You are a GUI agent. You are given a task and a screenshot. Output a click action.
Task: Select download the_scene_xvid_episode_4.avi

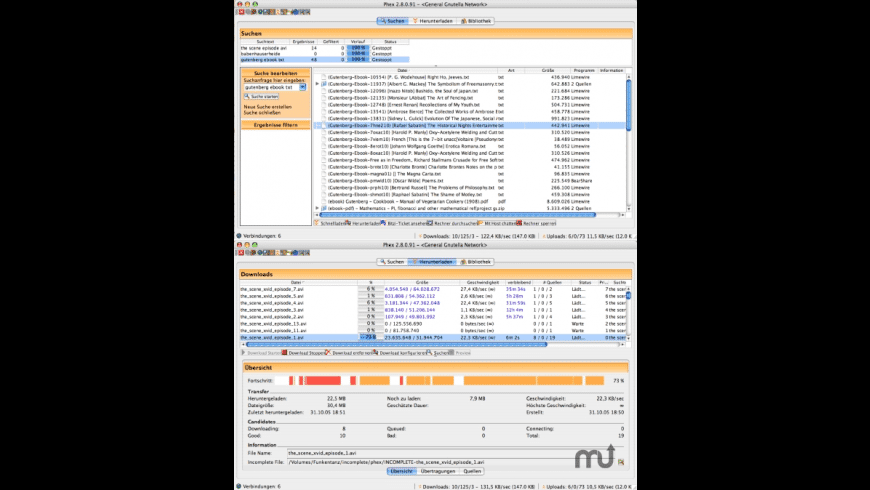[433, 303]
